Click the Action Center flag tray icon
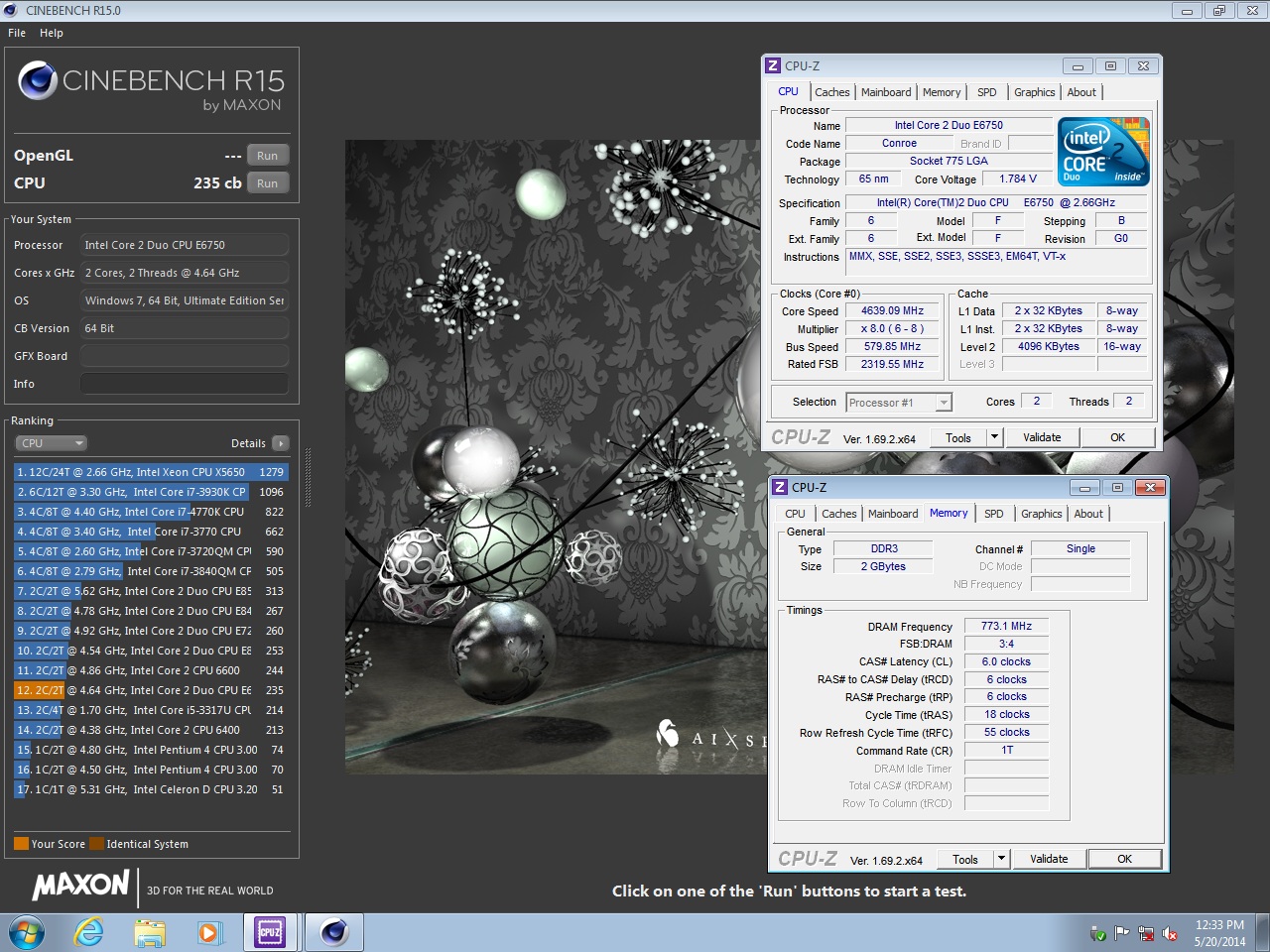1270x952 pixels. (x=1122, y=933)
